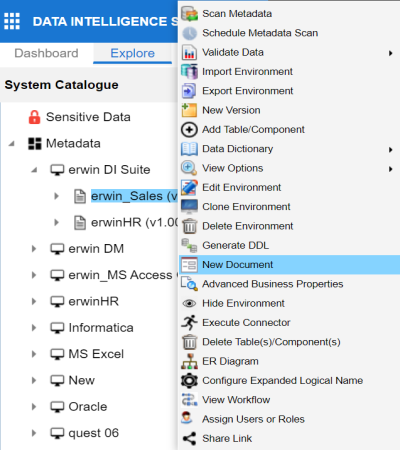Expand the erwin DM tree node
400x450 pixels.
(x=34, y=249)
